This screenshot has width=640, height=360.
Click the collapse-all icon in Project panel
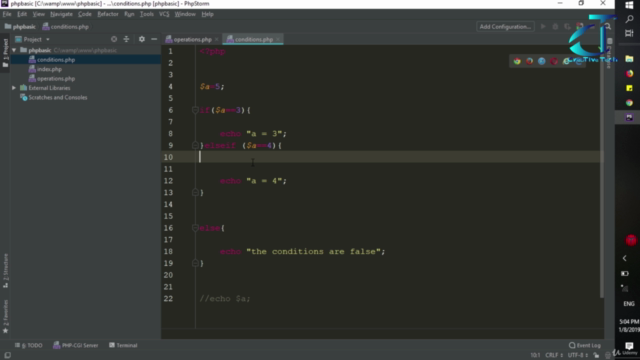tap(126, 39)
